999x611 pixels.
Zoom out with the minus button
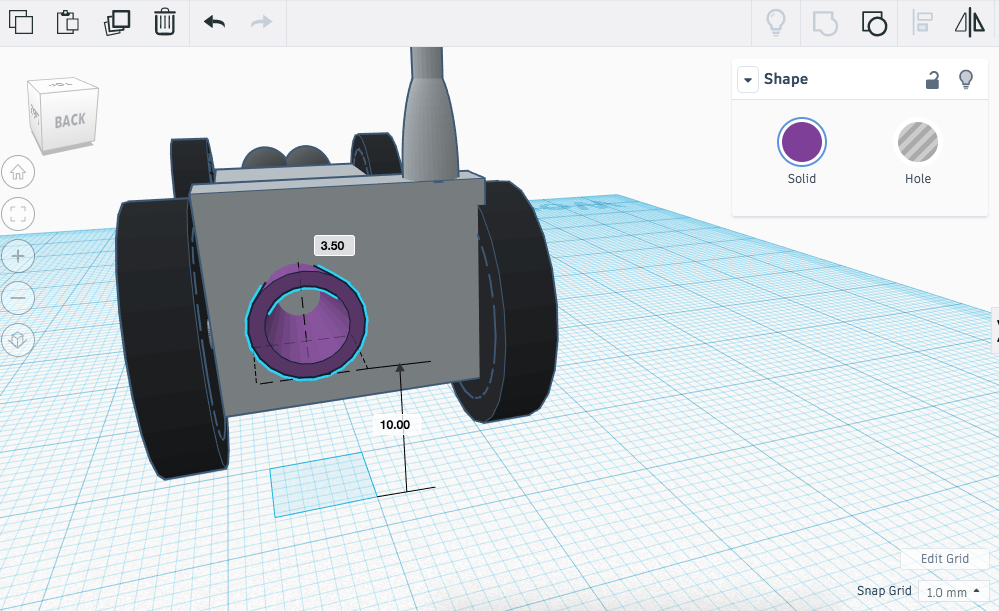click(x=18, y=298)
